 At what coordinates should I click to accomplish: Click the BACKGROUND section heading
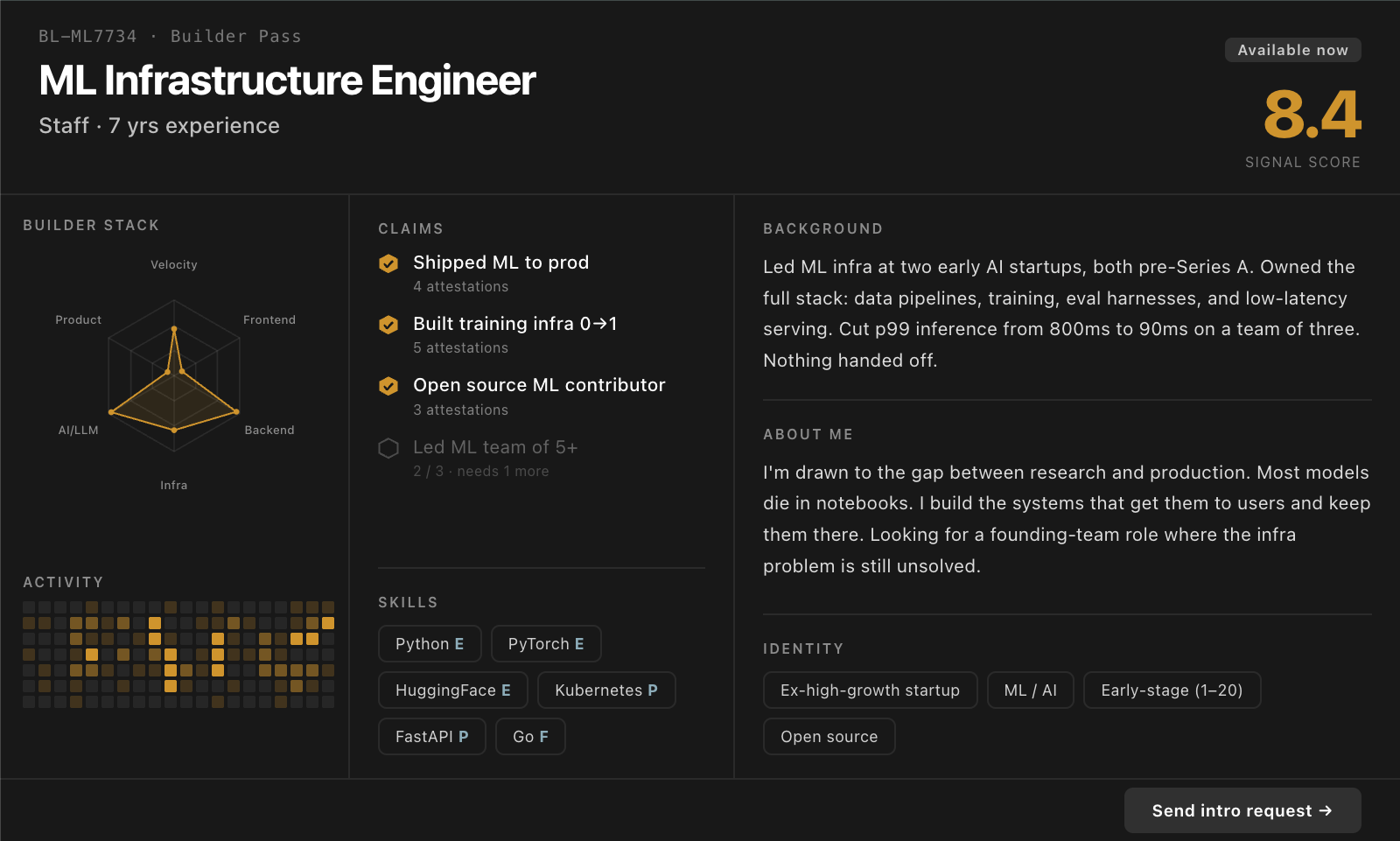pos(822,229)
